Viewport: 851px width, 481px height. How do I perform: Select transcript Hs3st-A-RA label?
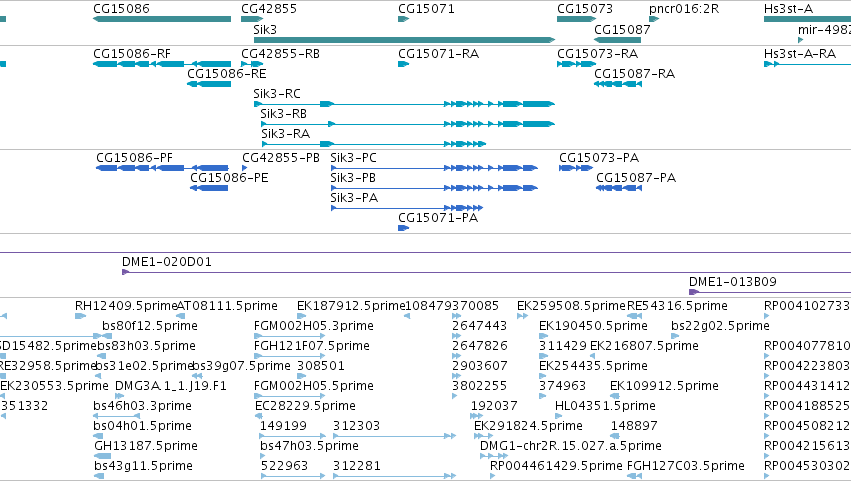(799, 54)
